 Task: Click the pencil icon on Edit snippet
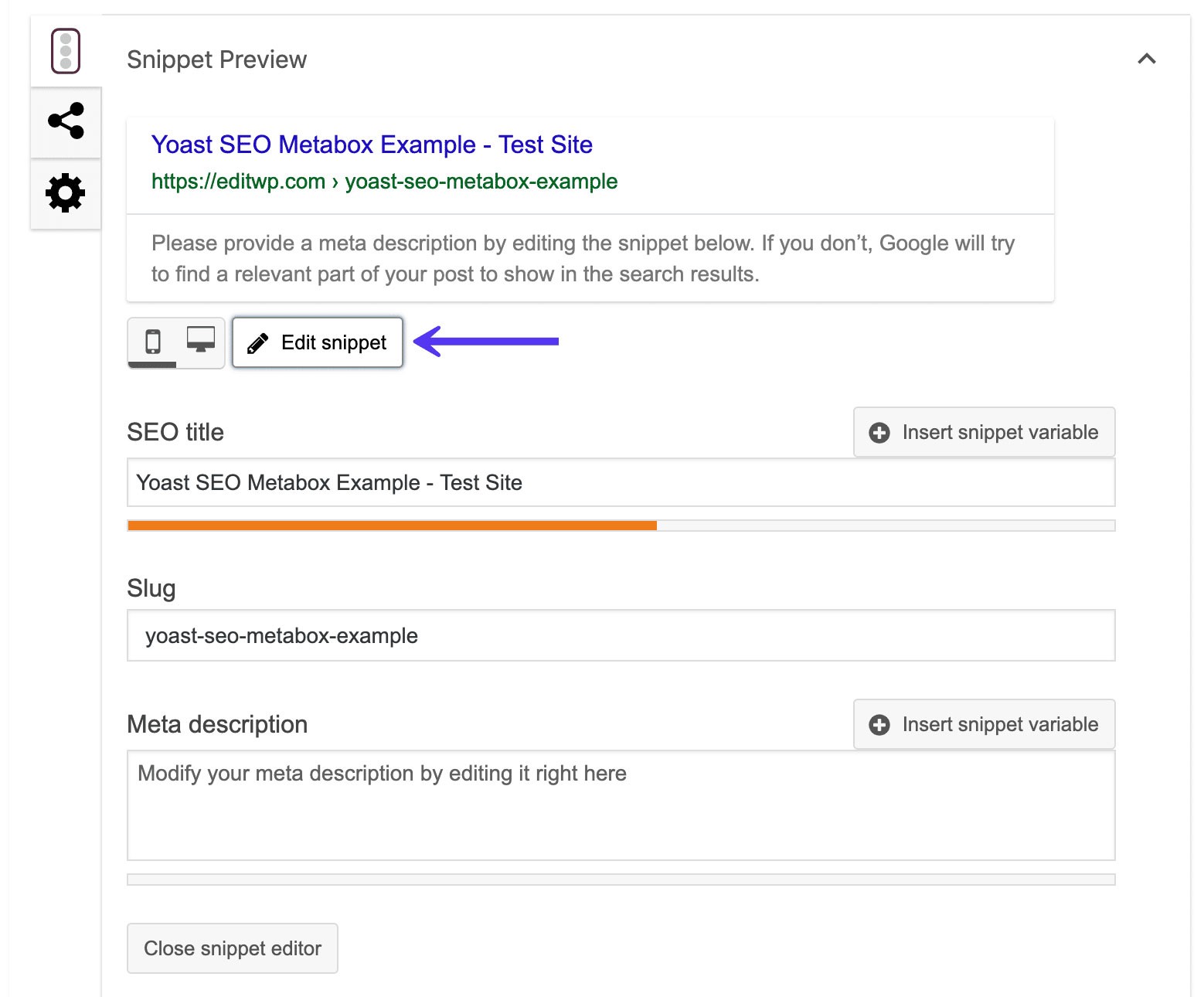click(258, 343)
